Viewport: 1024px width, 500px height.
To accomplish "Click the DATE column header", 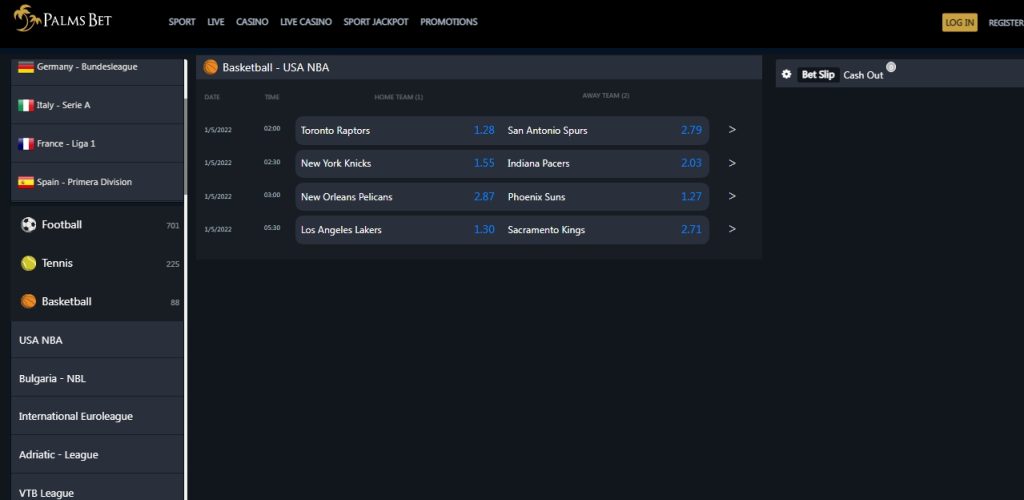I will (x=212, y=97).
